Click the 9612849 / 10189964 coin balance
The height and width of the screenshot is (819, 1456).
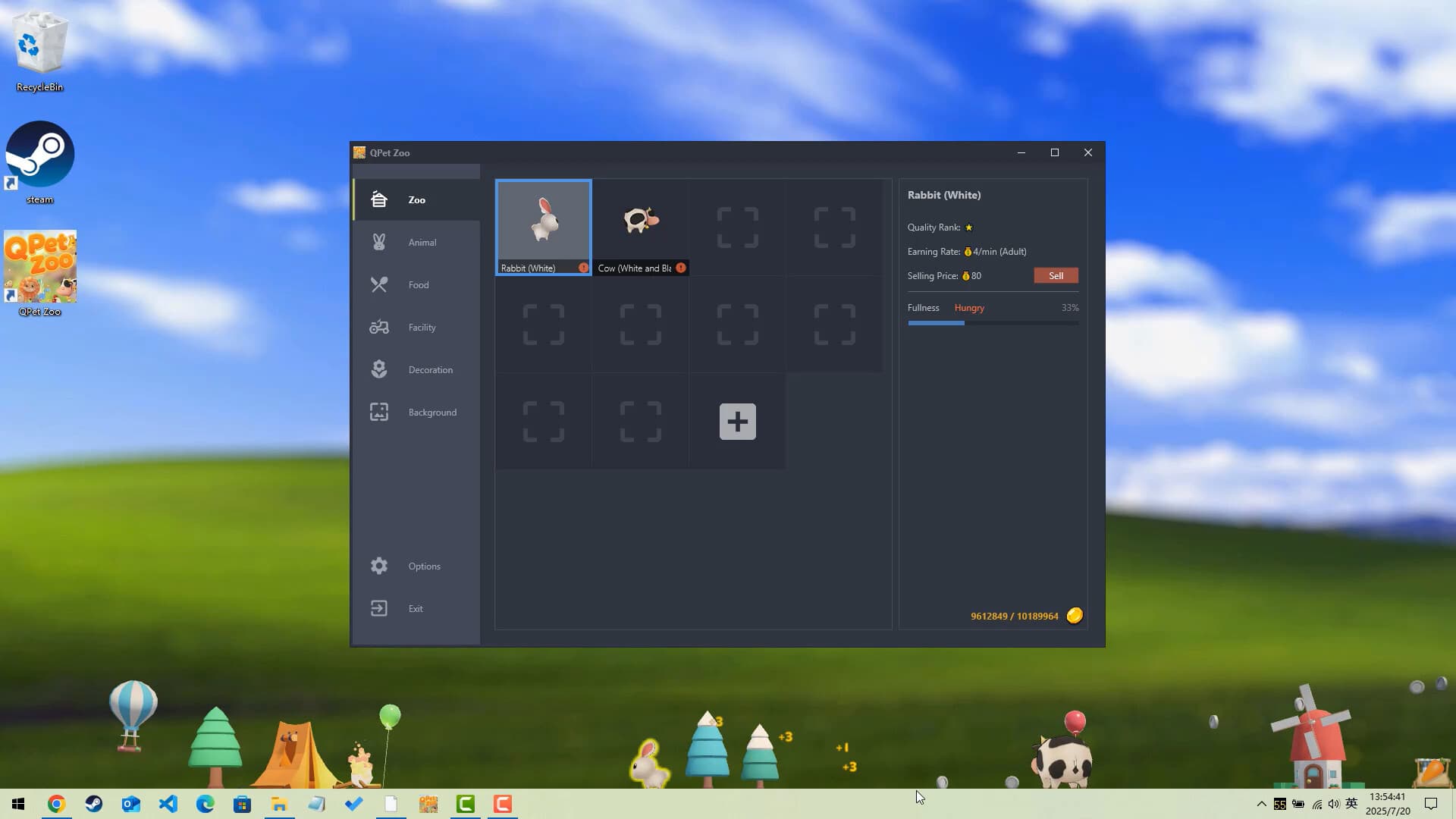point(1014,616)
